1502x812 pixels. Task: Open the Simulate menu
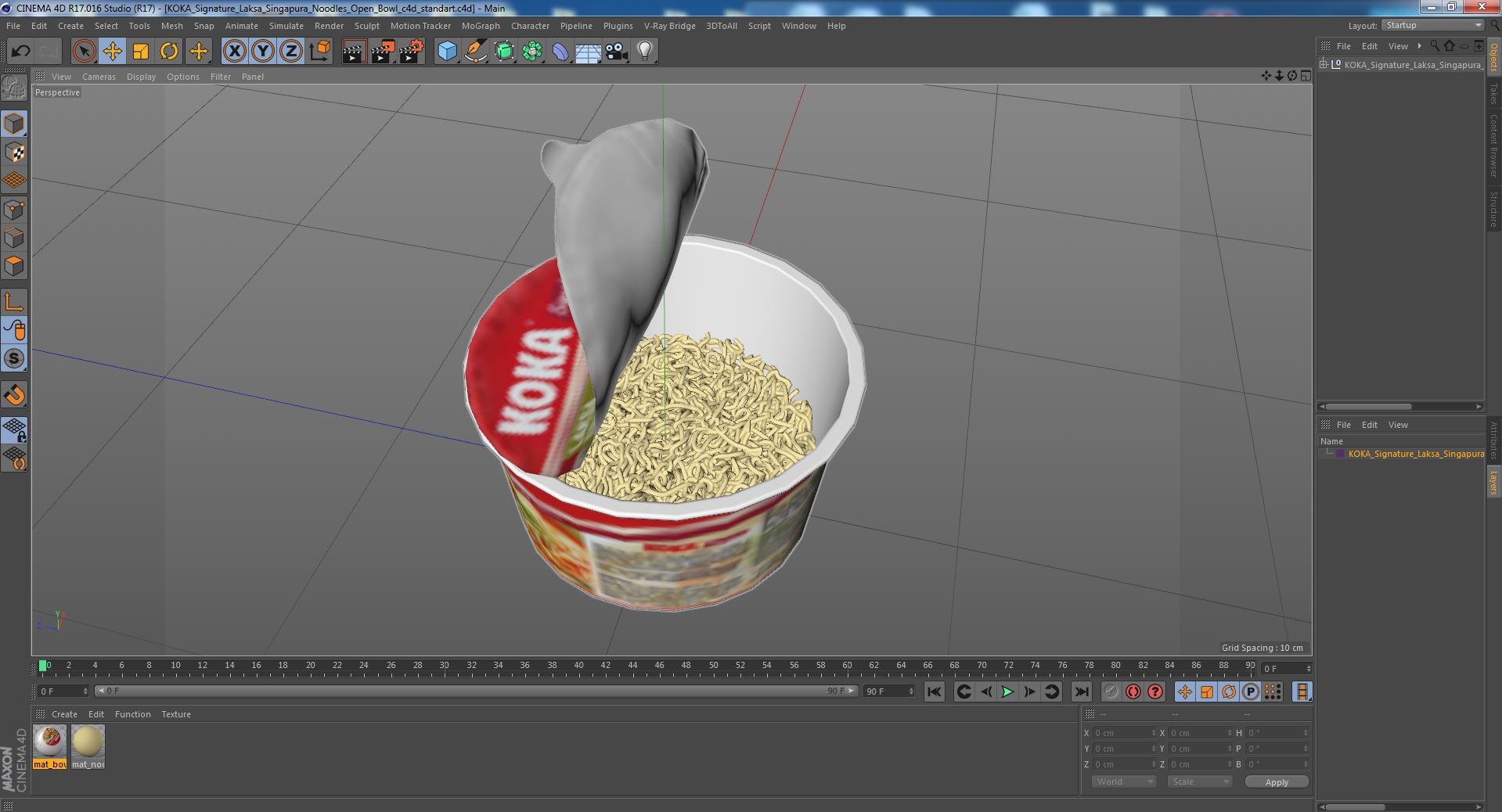coord(286,26)
